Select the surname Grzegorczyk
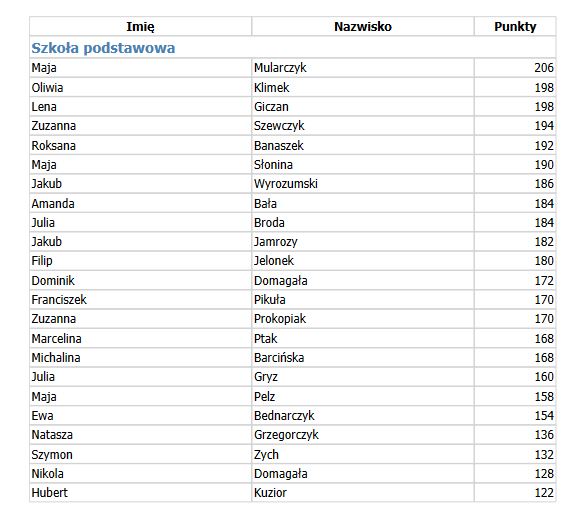 click(x=286, y=435)
